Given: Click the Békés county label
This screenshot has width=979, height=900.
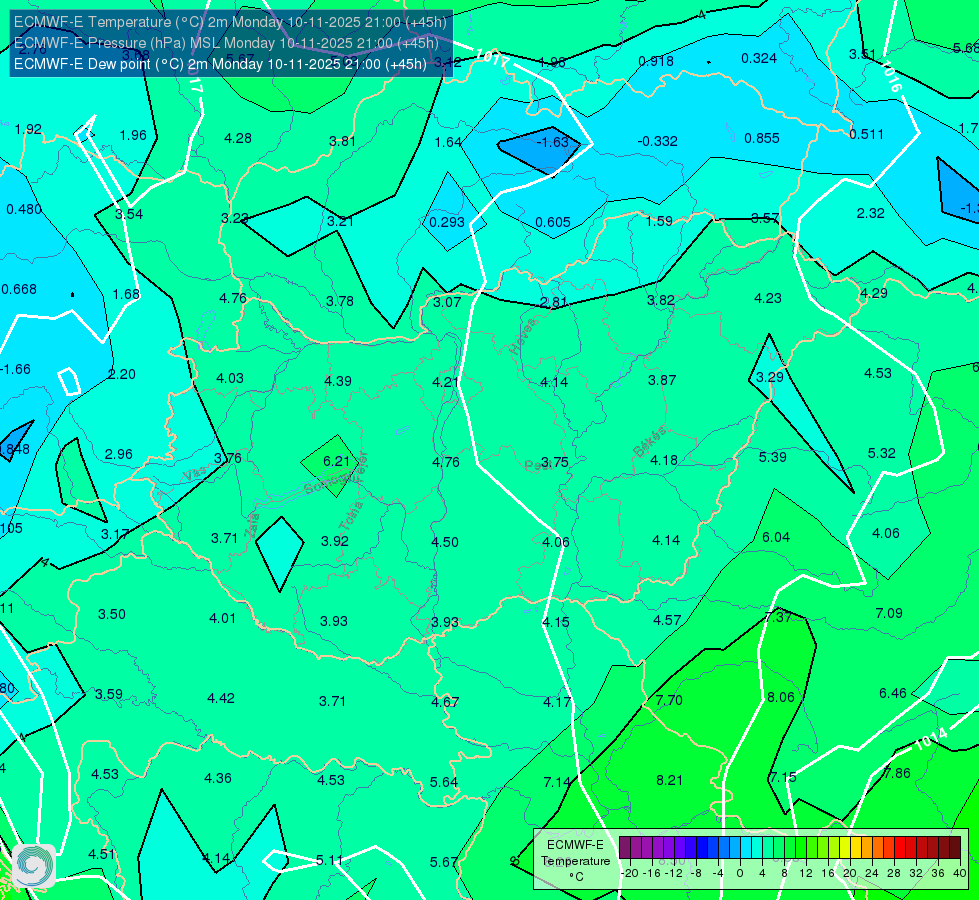Looking at the screenshot, I should coord(651,442).
